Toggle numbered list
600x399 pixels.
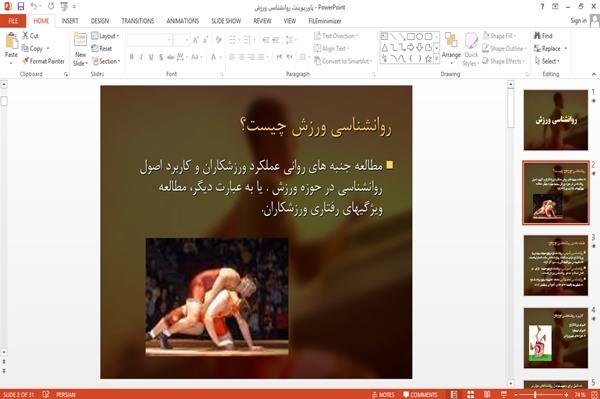pyautogui.click(x=247, y=40)
